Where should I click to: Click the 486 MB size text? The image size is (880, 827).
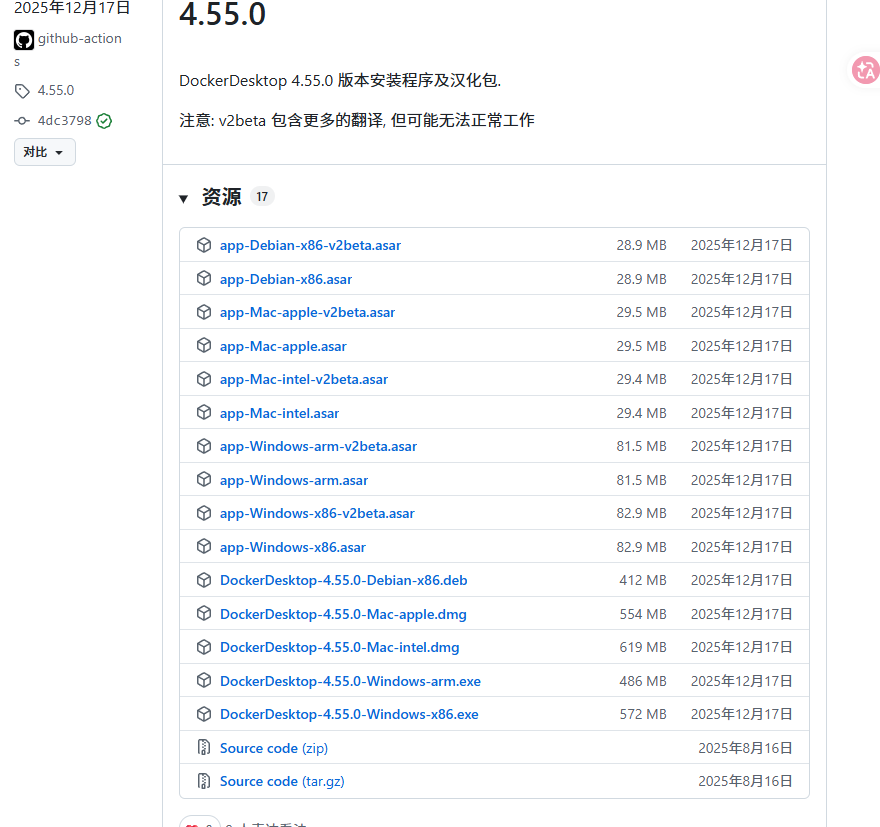tap(643, 681)
